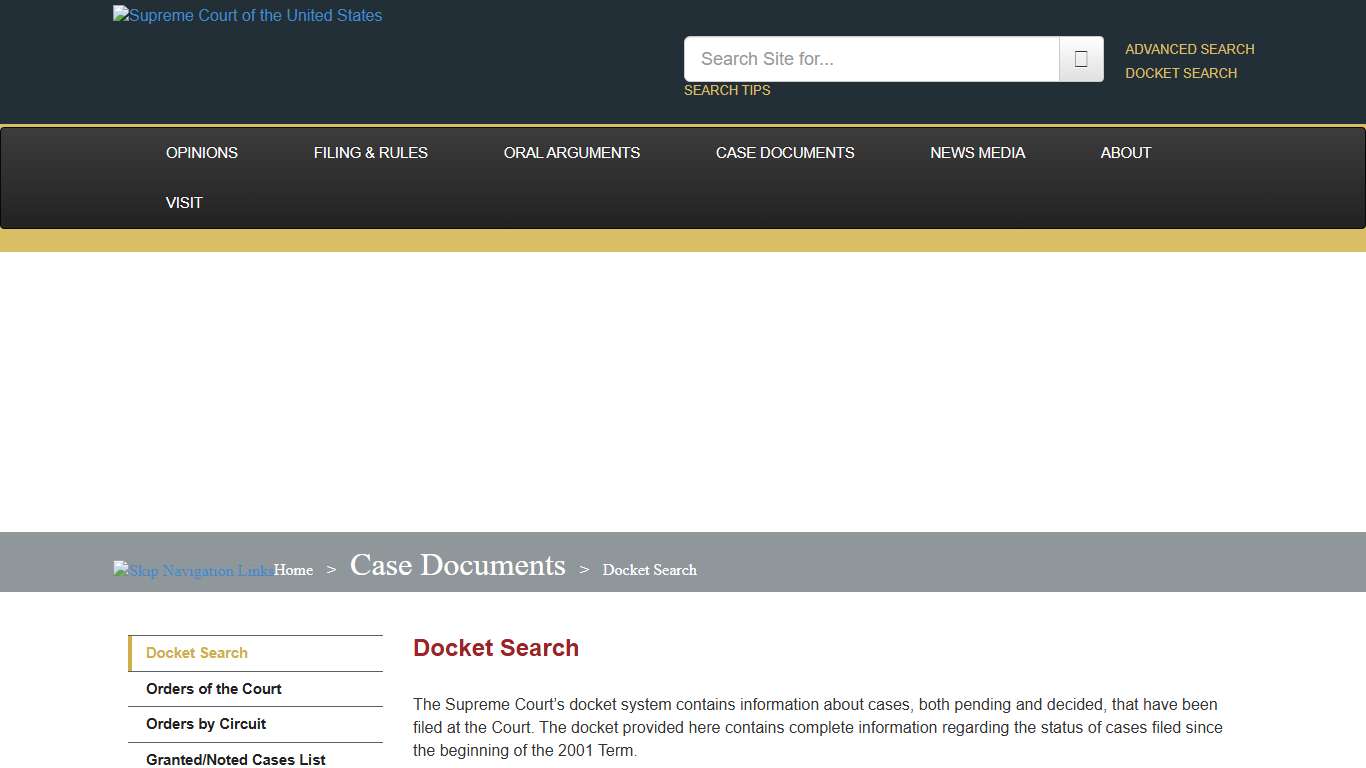The height and width of the screenshot is (768, 1366).
Task: Open the VISIT navigation item
Action: click(184, 202)
